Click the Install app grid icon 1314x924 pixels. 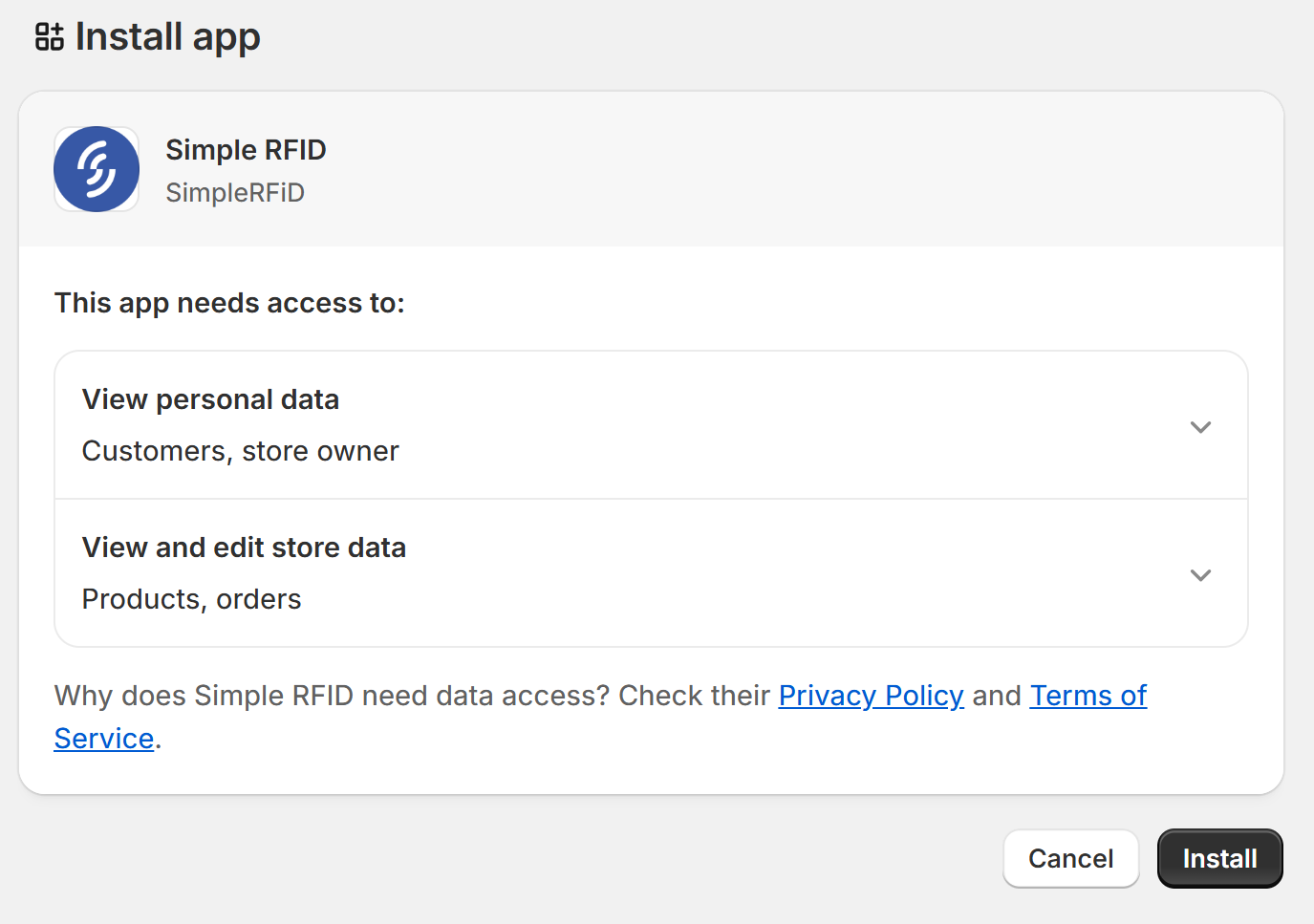click(50, 36)
